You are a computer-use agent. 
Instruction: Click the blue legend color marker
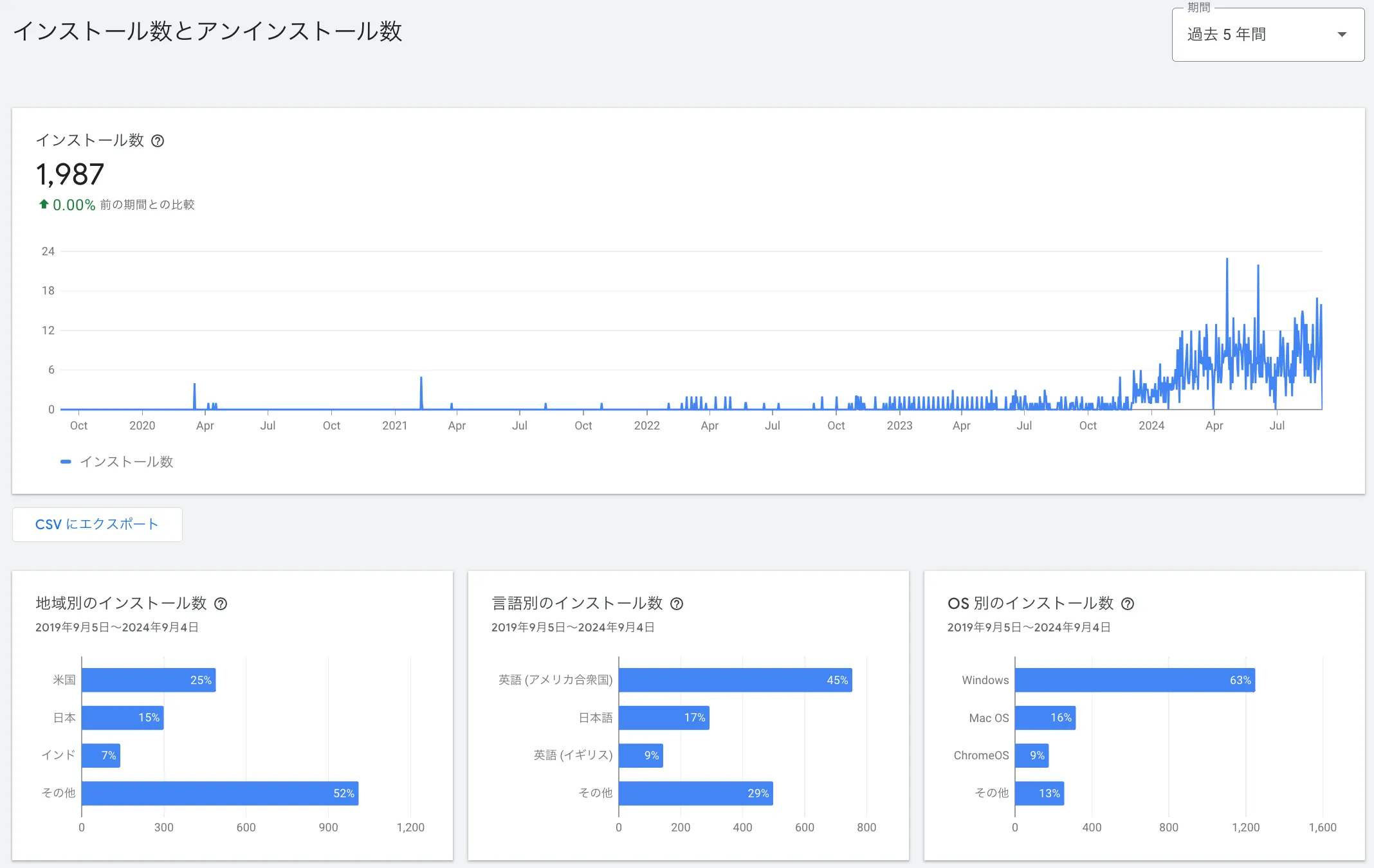66,462
